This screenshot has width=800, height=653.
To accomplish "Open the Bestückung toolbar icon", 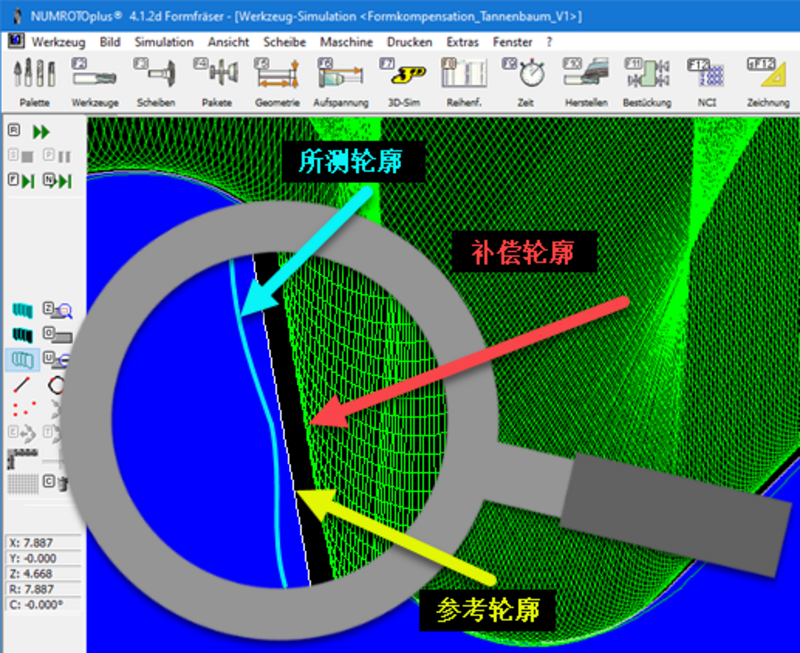I will (x=647, y=77).
